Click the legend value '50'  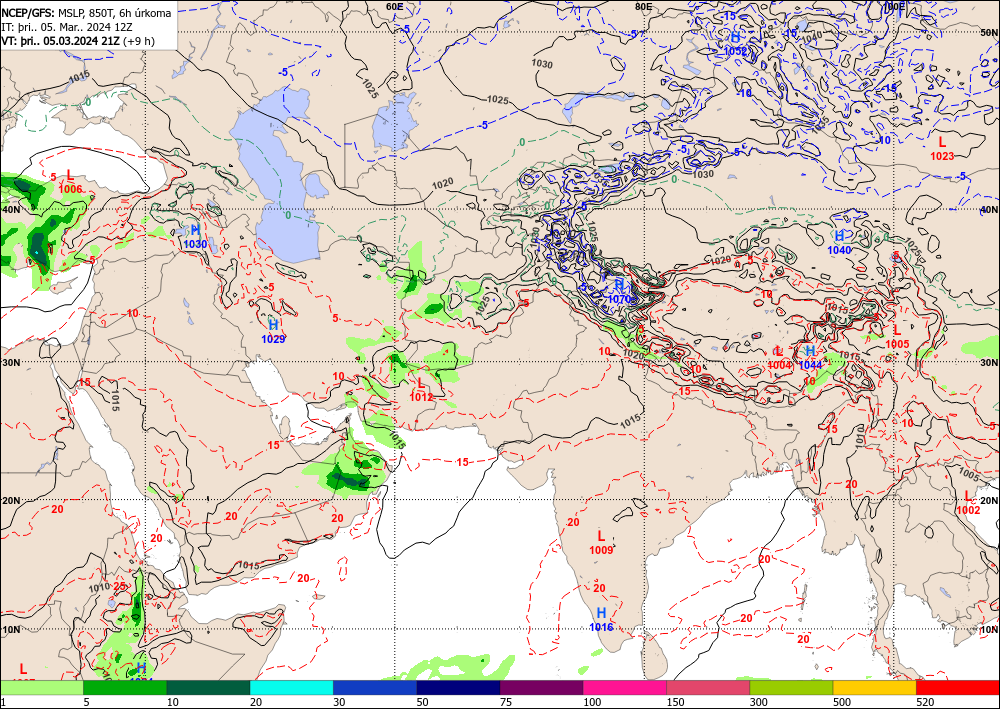click(423, 702)
